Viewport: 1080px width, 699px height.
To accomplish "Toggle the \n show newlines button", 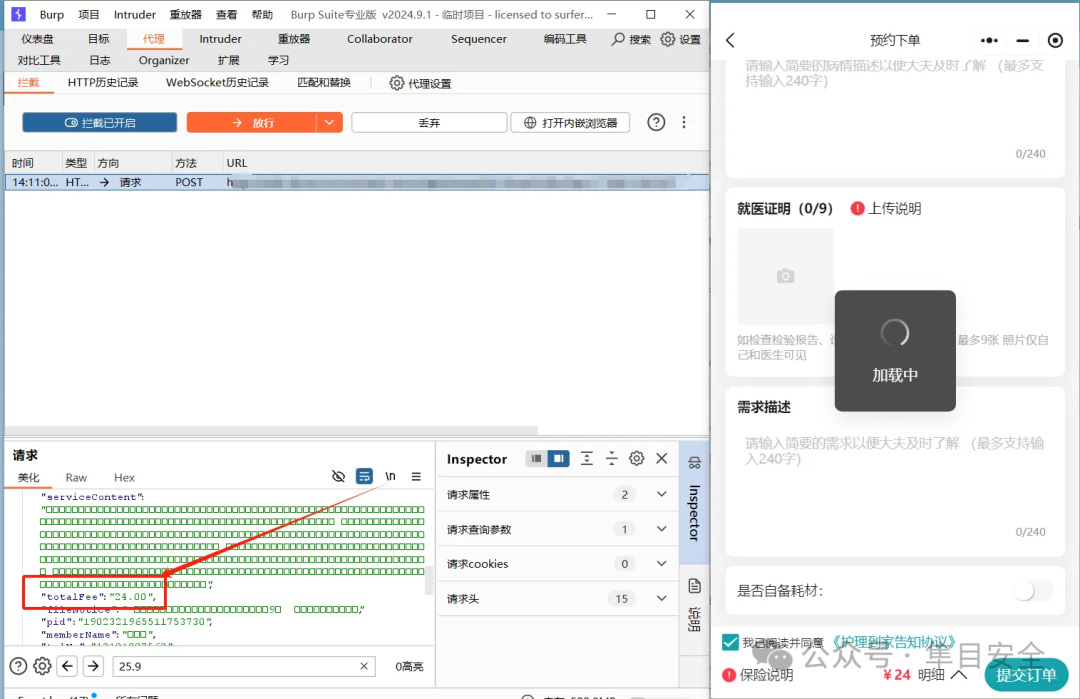I will tap(391, 477).
